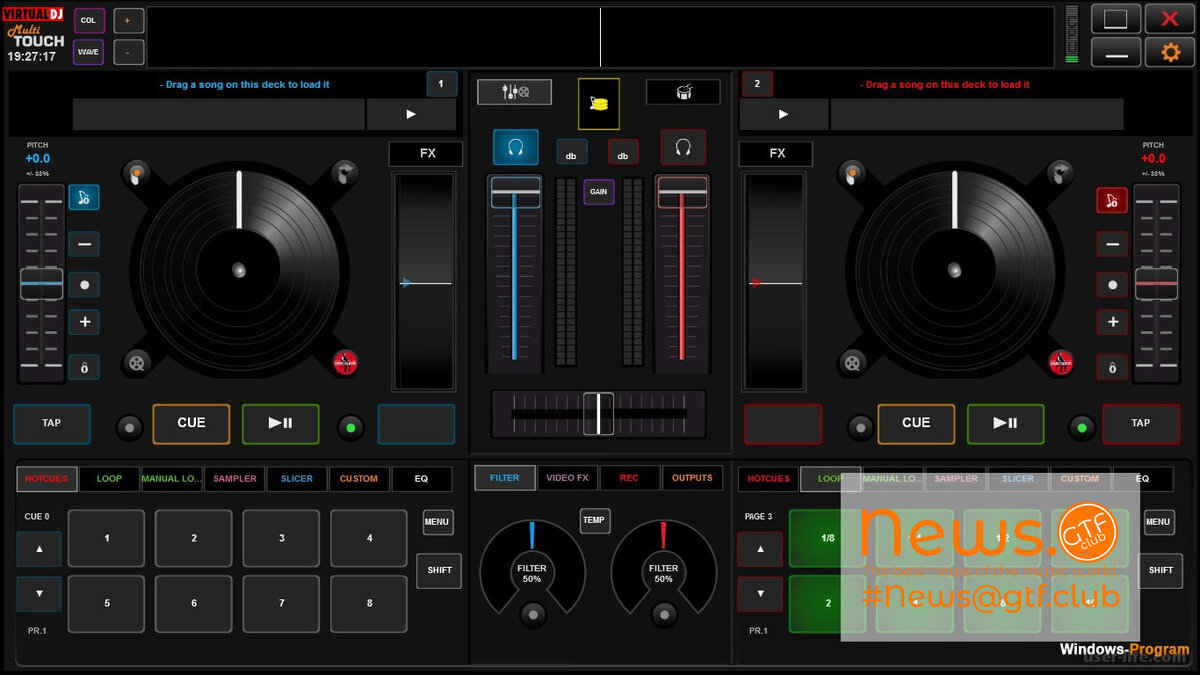Image resolution: width=1200 pixels, height=675 pixels.
Task: Click deck 2 film reel video icon
Action: click(853, 362)
